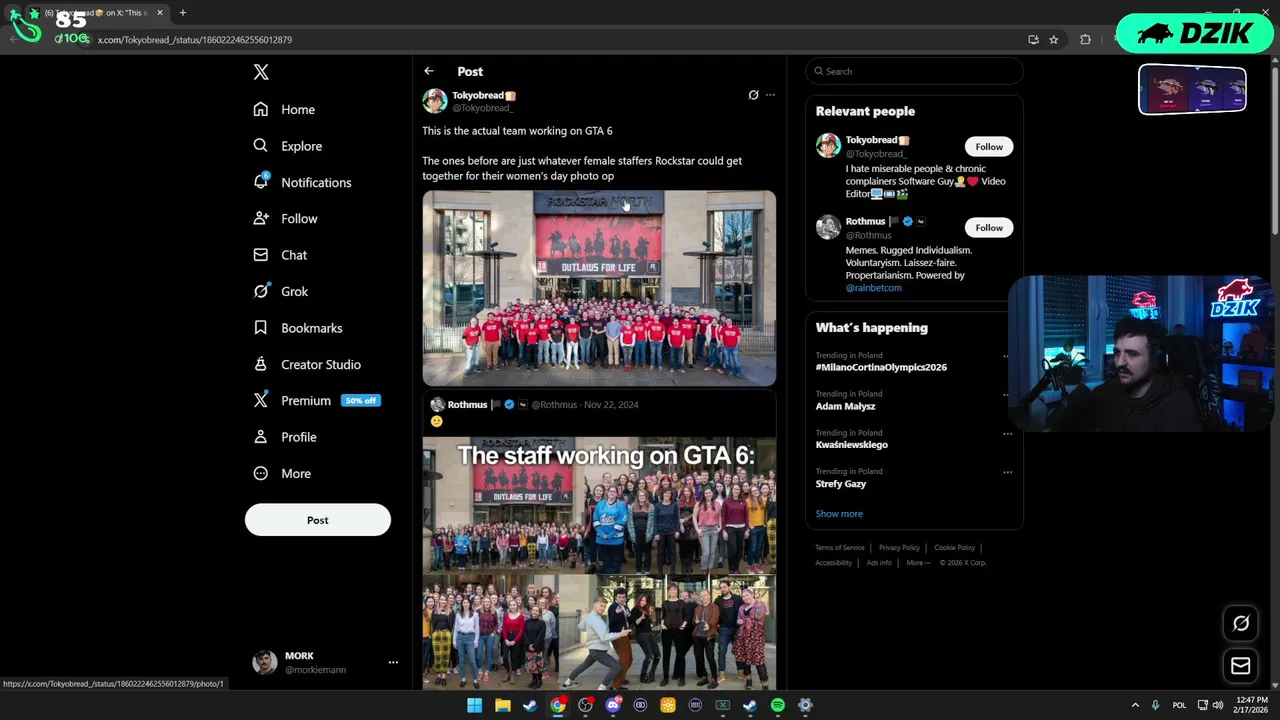1280x720 pixels.
Task: Open Cookie Policy footer link
Action: pyautogui.click(x=954, y=548)
